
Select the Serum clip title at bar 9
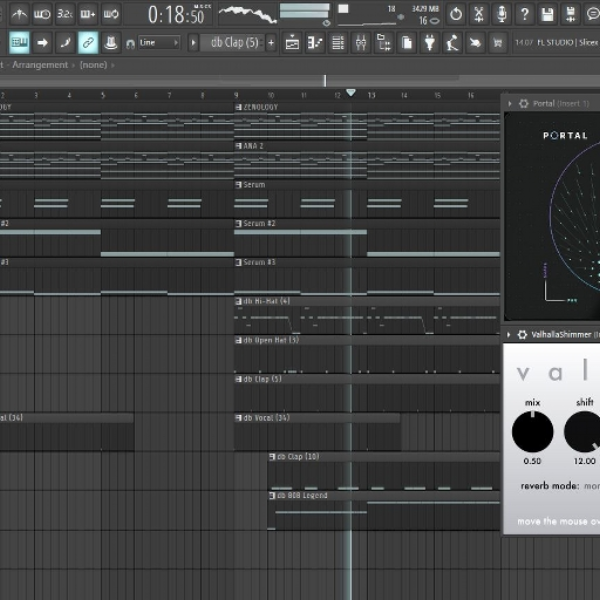pos(254,184)
